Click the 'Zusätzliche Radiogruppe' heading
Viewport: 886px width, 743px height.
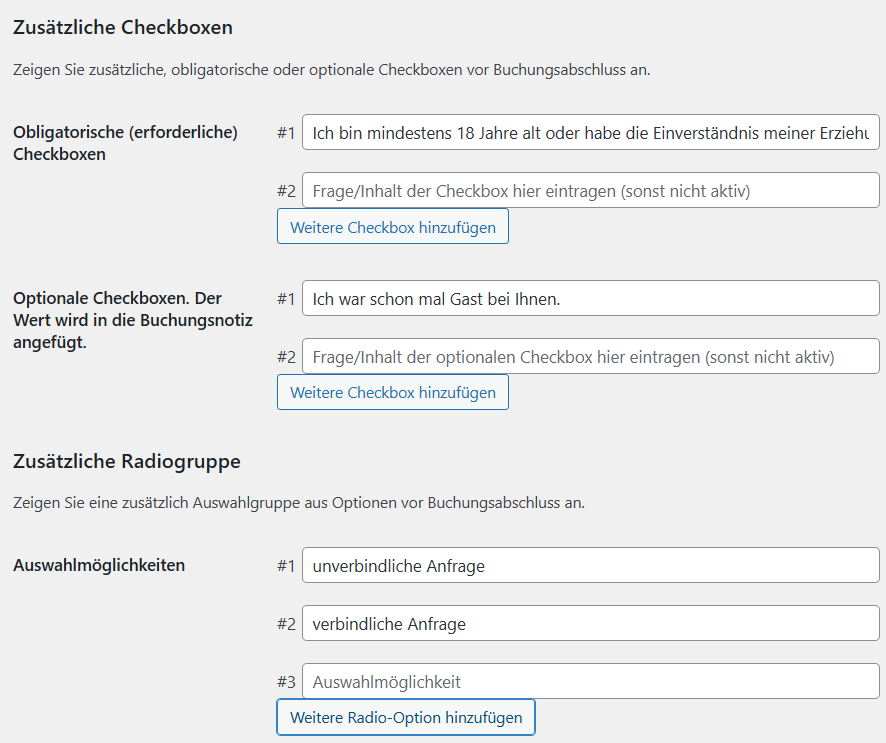pyautogui.click(x=126, y=462)
